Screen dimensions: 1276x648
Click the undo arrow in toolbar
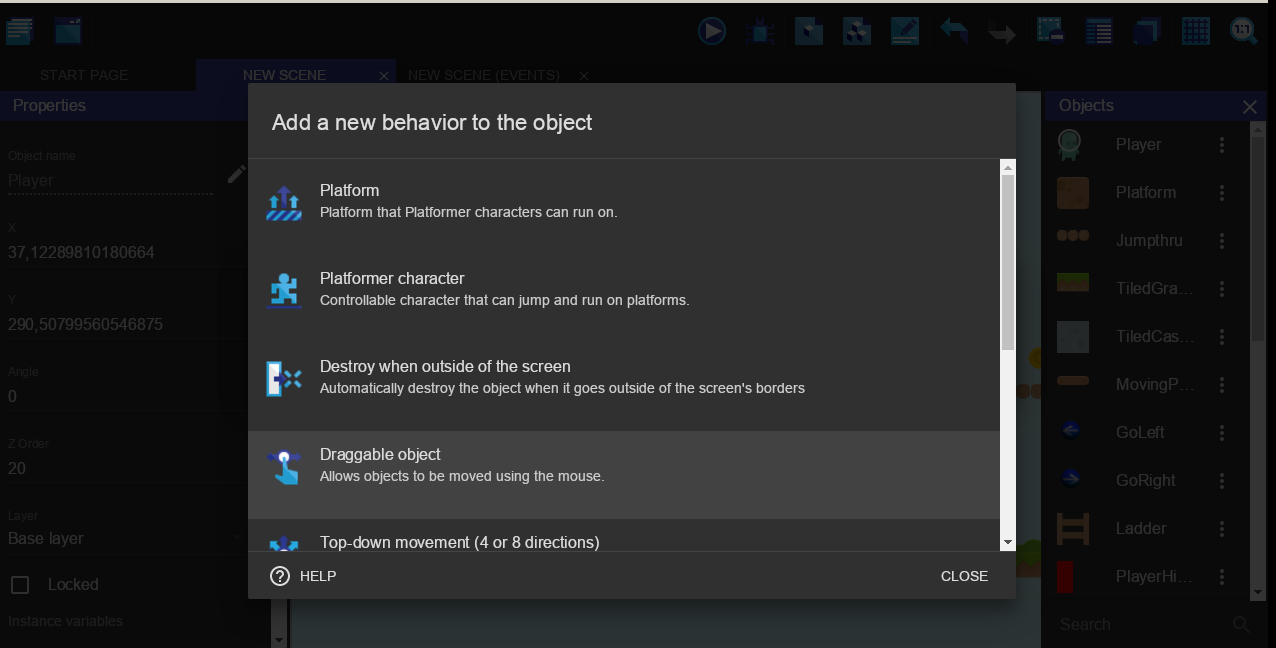pyautogui.click(x=953, y=31)
